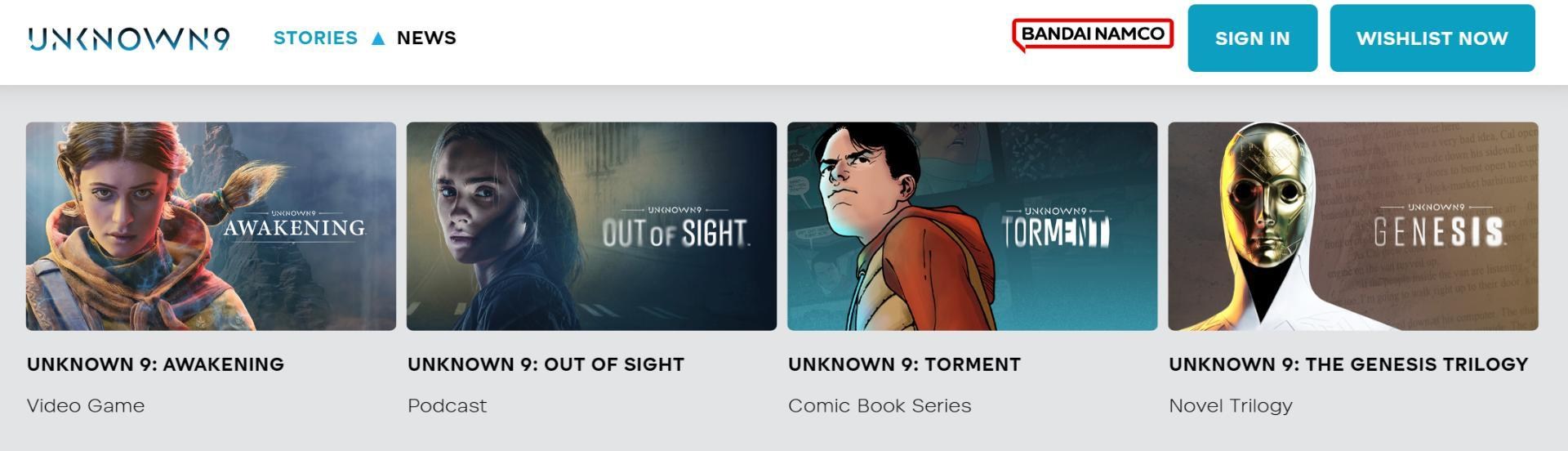Click the Sign In button
The image size is (1568, 451).
[x=1252, y=38]
